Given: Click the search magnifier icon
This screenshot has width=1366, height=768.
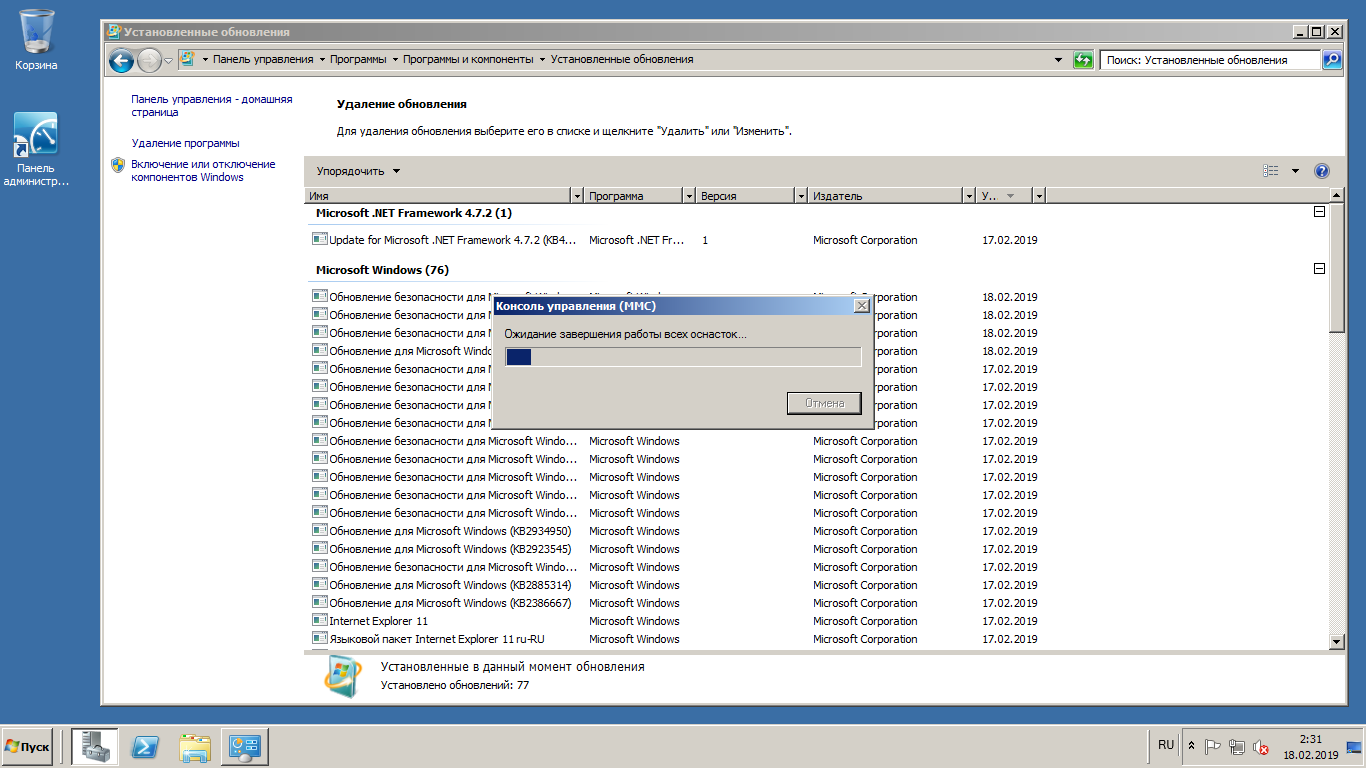Looking at the screenshot, I should (1331, 60).
